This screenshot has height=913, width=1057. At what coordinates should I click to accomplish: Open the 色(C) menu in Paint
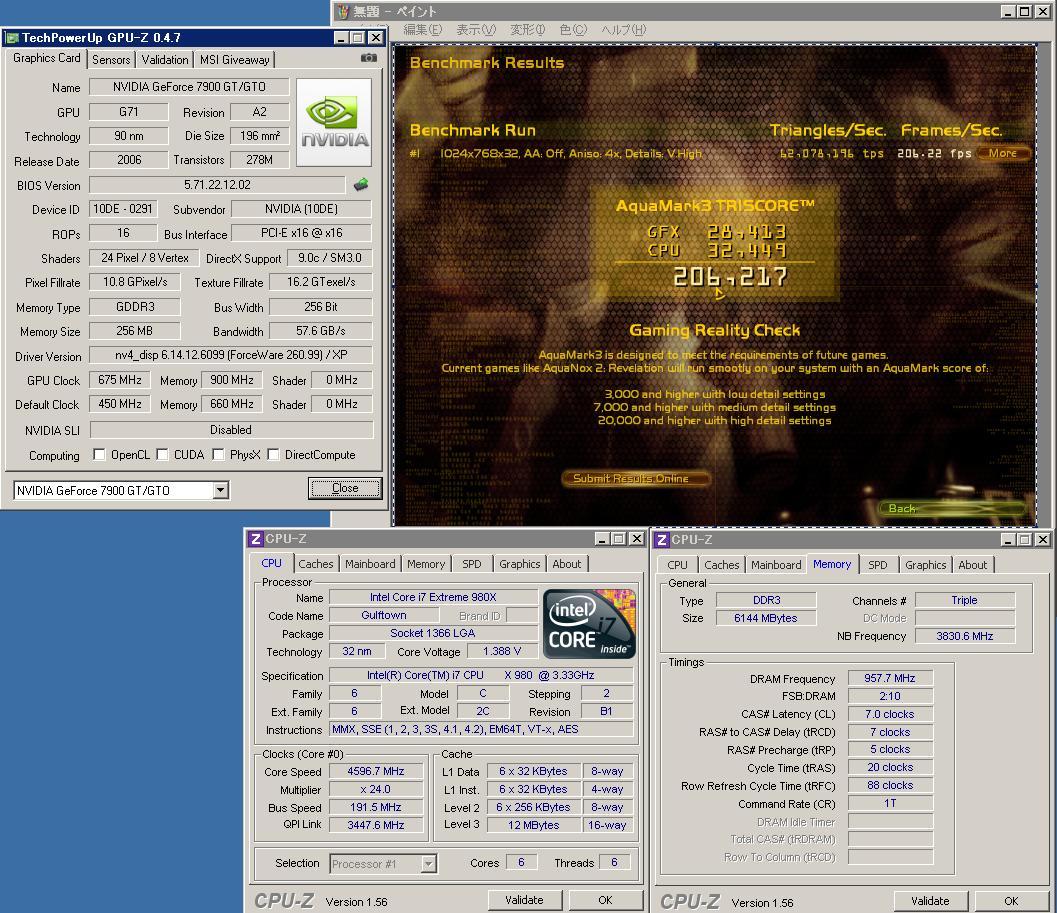click(x=573, y=30)
